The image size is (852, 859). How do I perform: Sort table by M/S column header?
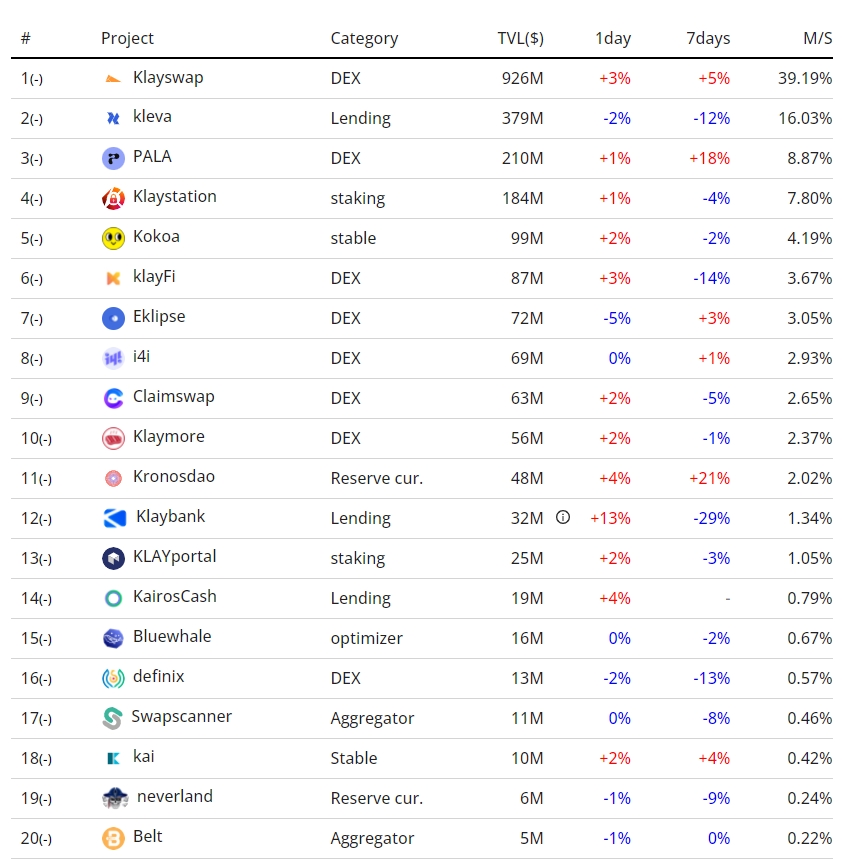pos(817,39)
